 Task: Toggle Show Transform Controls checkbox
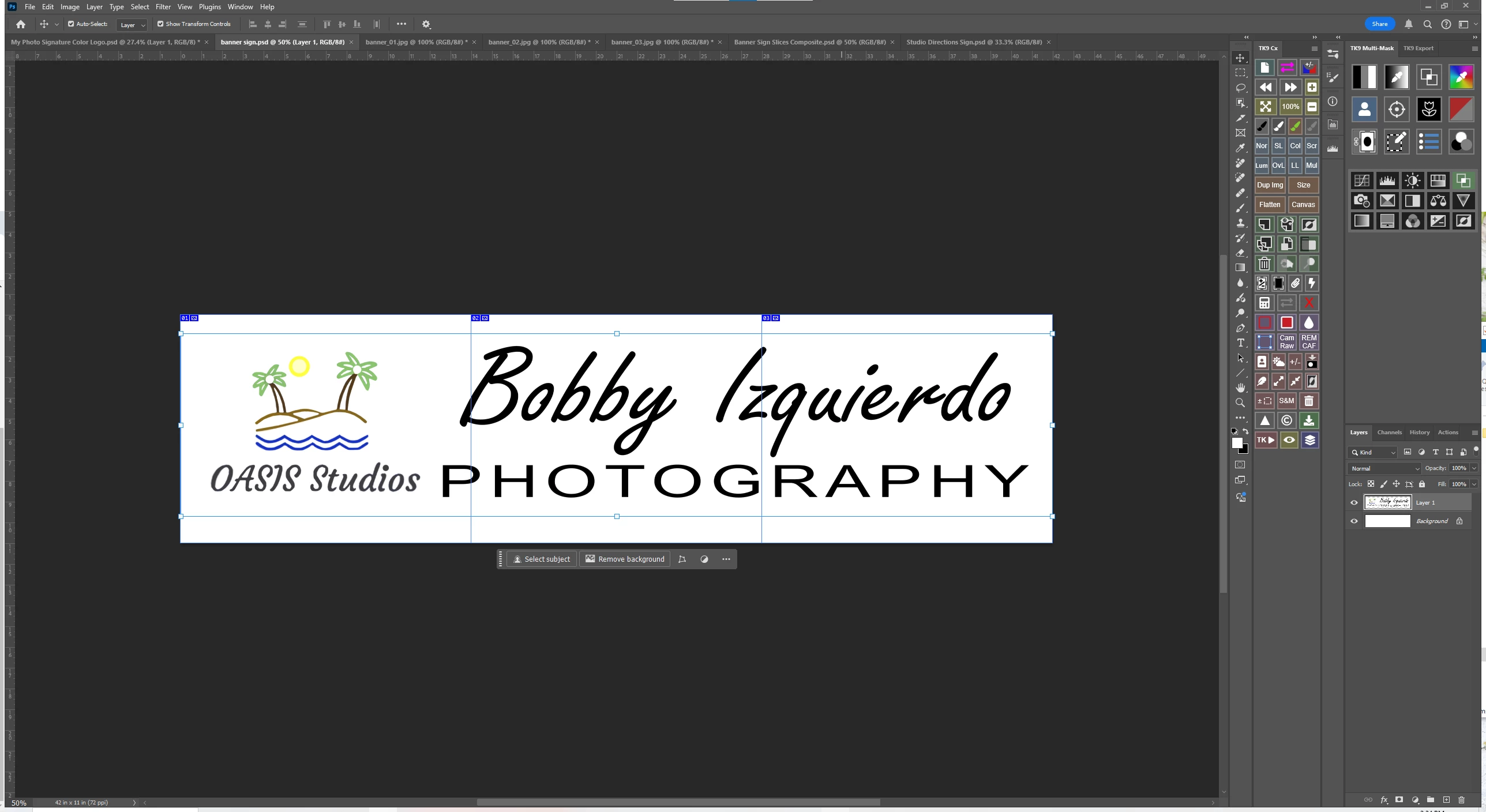[160, 24]
